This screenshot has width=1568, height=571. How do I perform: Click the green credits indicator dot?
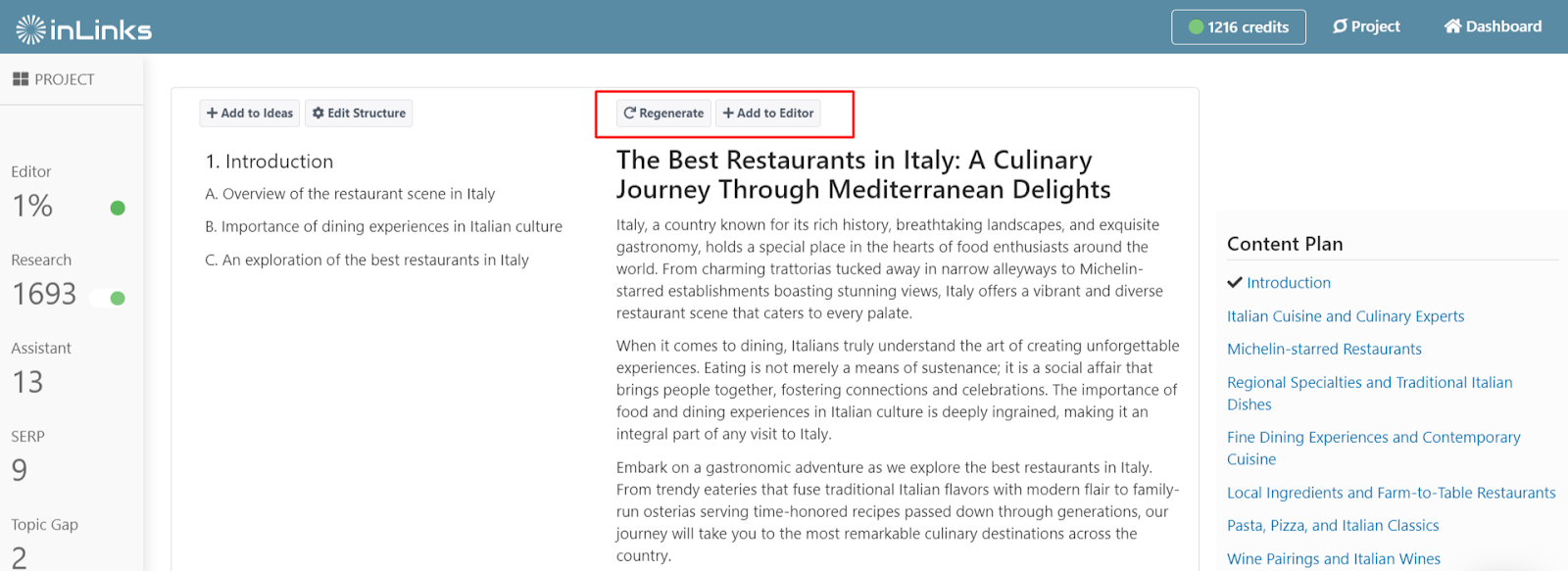[1196, 27]
